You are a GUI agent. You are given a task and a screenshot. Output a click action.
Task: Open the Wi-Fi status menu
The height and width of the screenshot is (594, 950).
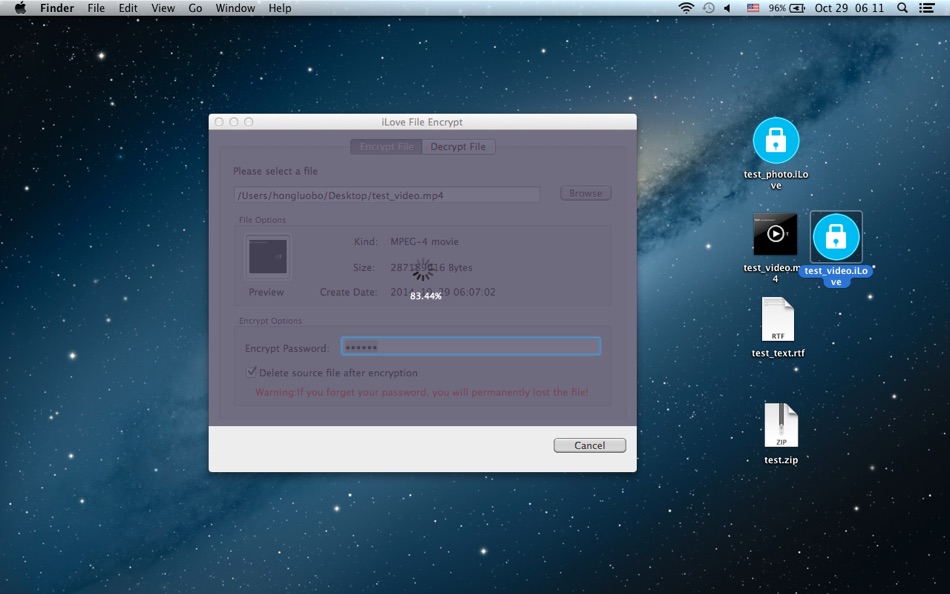pyautogui.click(x=686, y=8)
